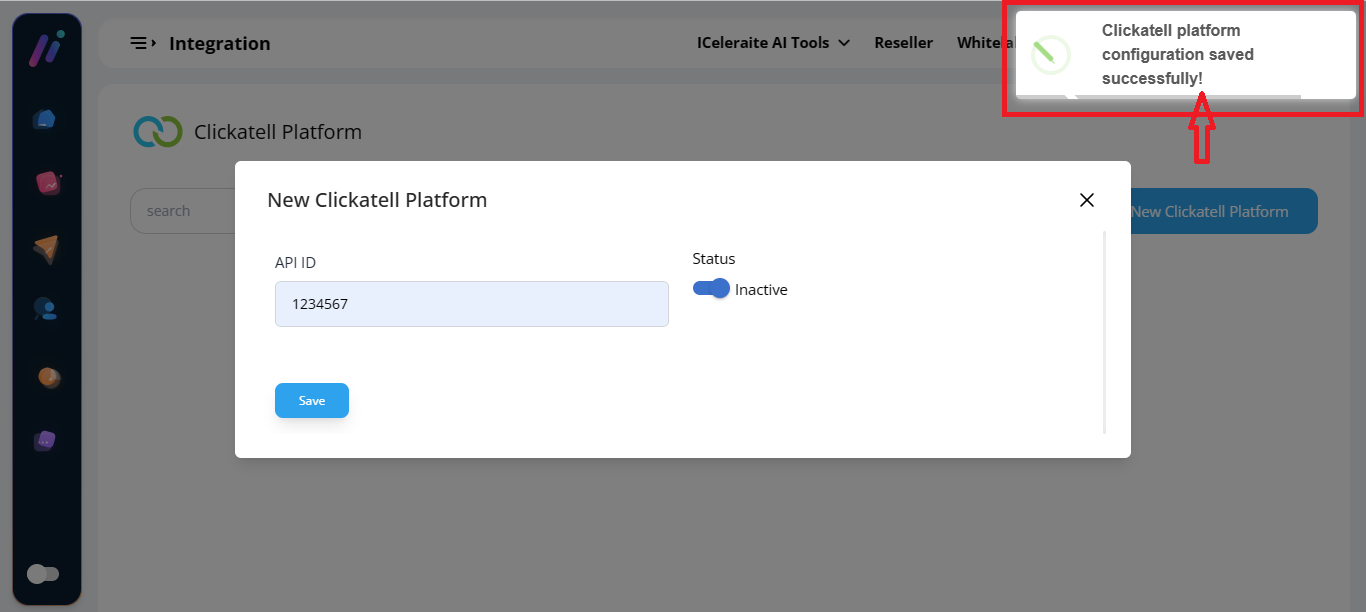This screenshot has height=612, width=1366.
Task: Click the orange paper plane sidebar icon
Action: [x=46, y=249]
